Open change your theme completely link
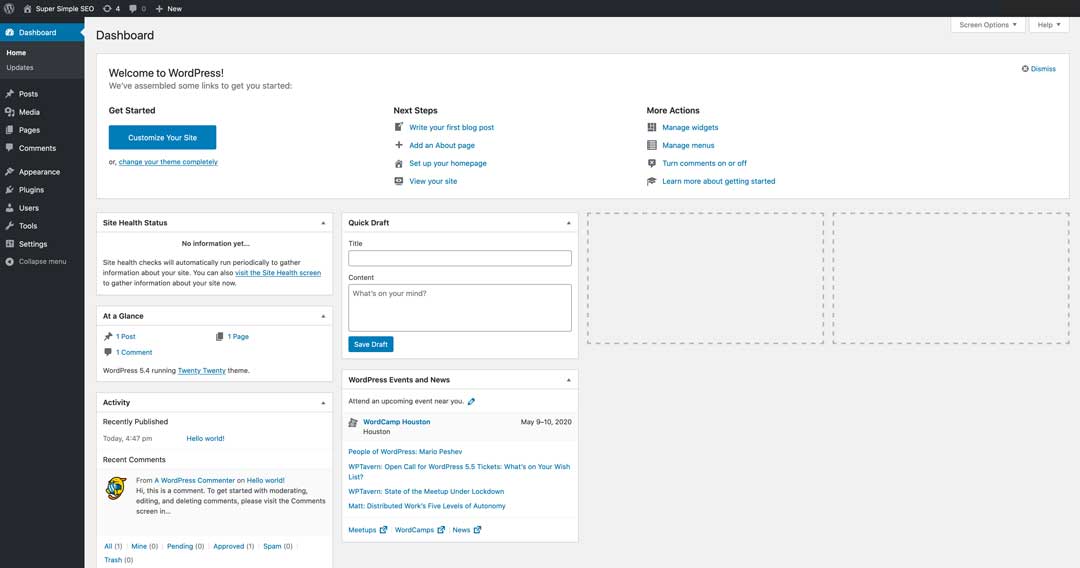 tap(168, 162)
